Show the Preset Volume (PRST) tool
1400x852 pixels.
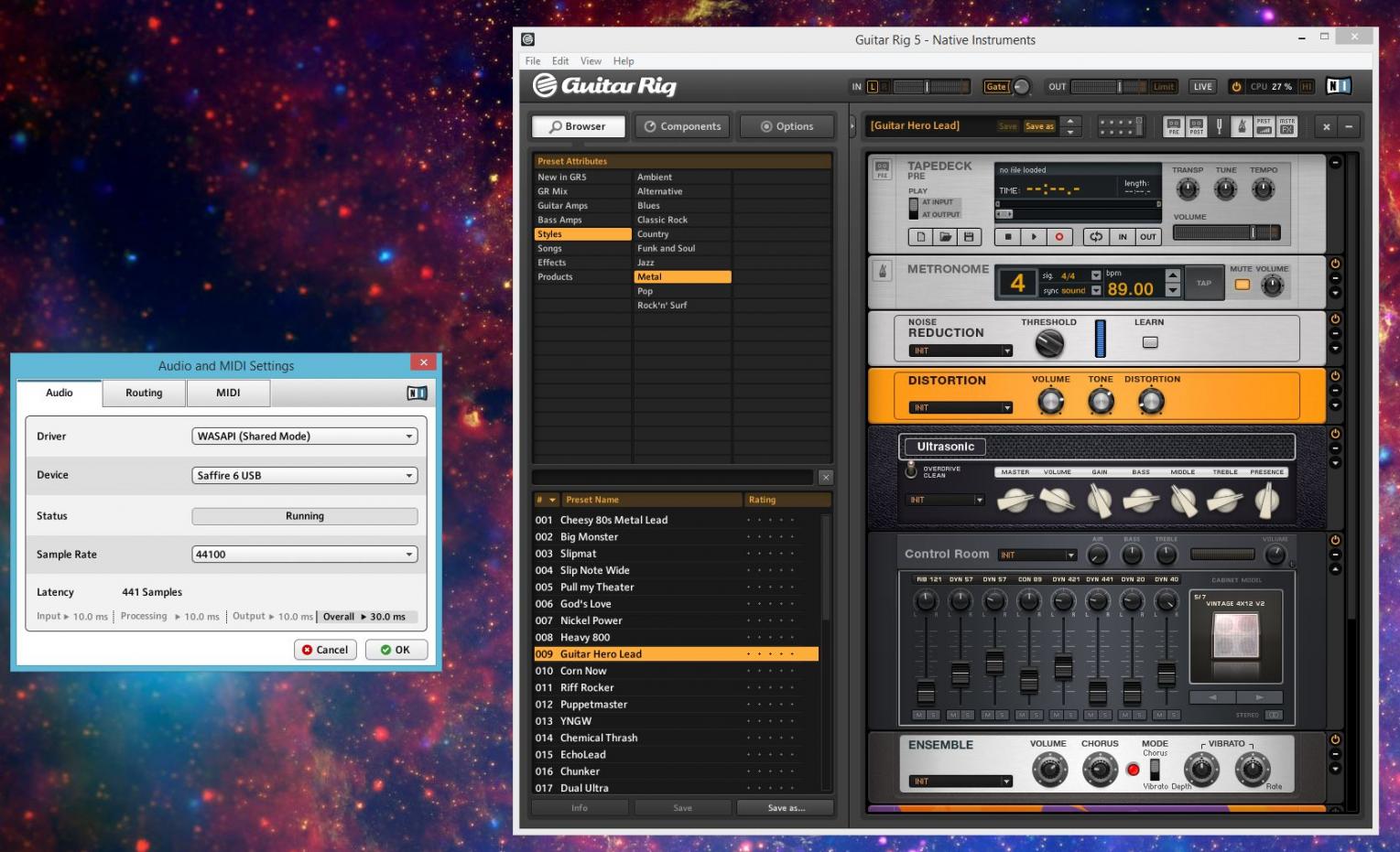tap(1264, 126)
